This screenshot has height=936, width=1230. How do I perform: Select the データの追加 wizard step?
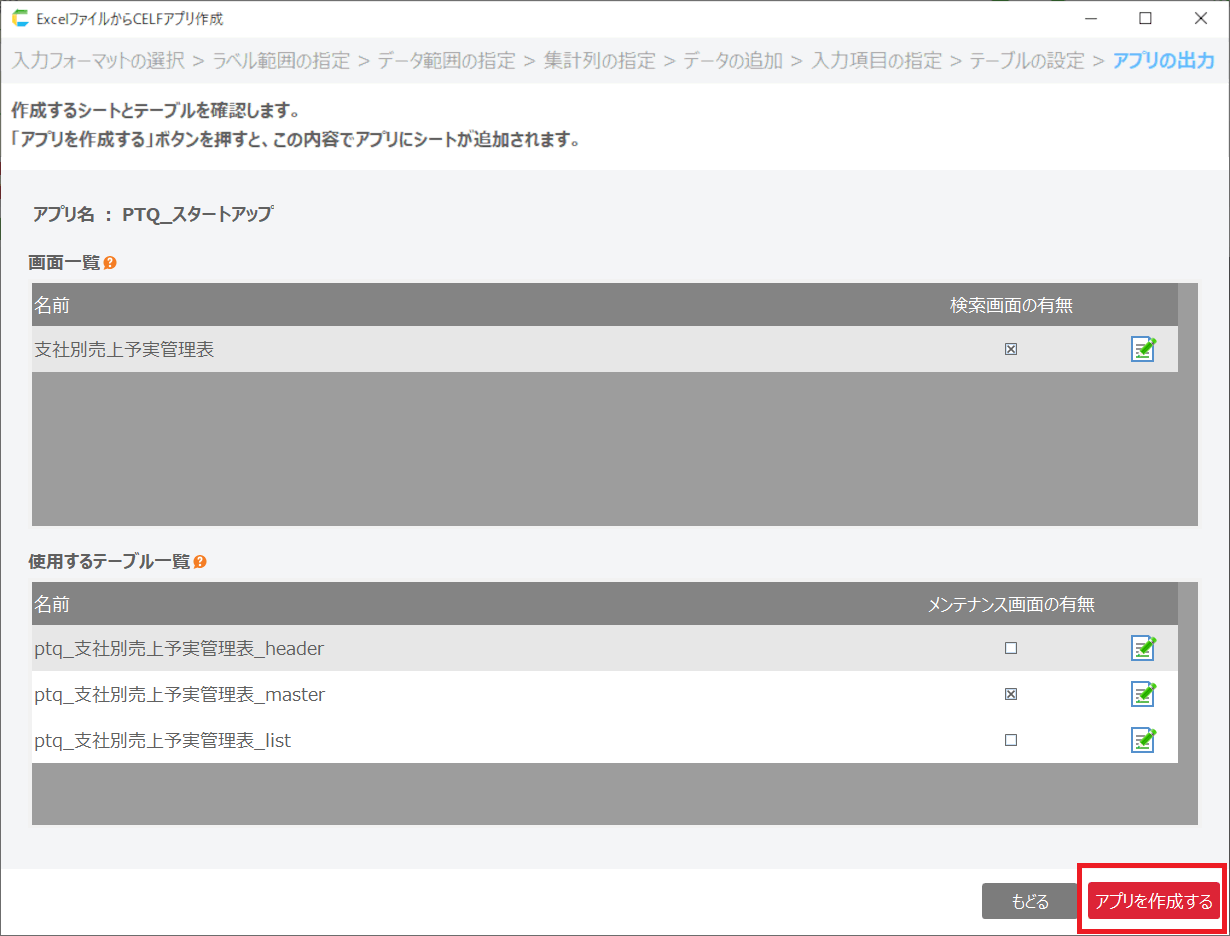point(733,61)
